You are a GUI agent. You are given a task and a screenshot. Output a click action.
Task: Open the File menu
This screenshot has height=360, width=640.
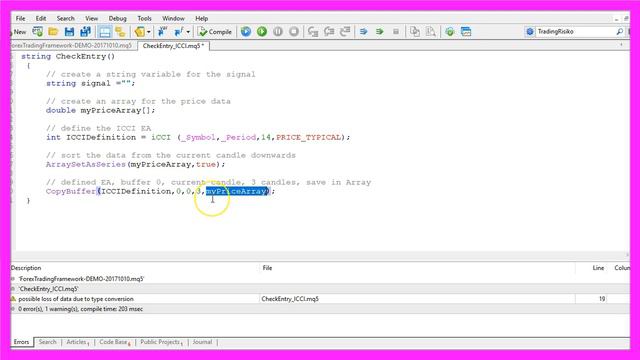(x=20, y=18)
